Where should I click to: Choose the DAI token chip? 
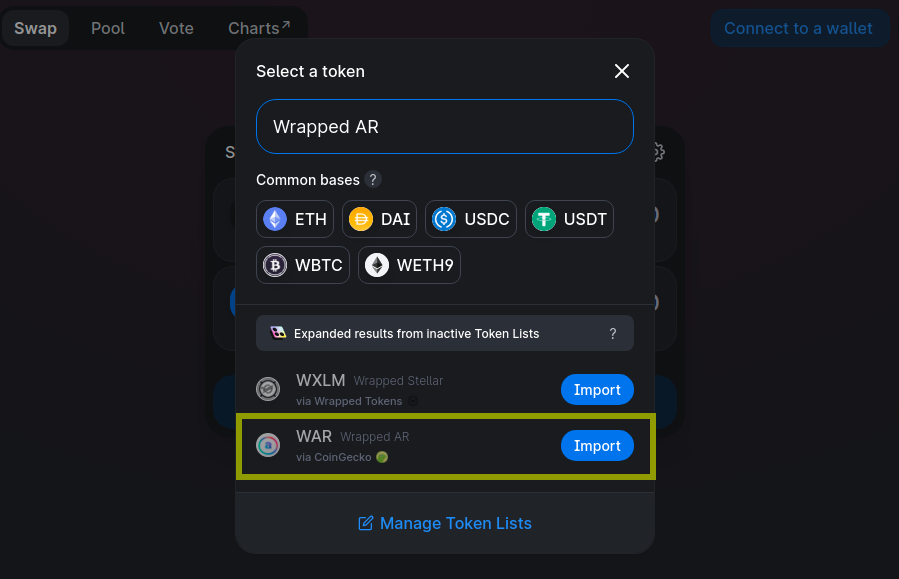click(x=379, y=219)
